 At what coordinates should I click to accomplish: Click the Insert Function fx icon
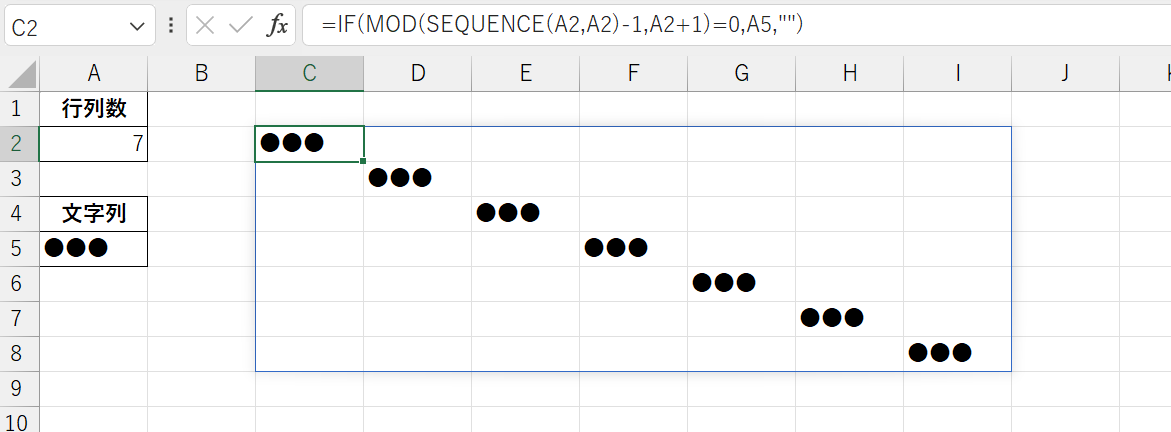tap(277, 26)
